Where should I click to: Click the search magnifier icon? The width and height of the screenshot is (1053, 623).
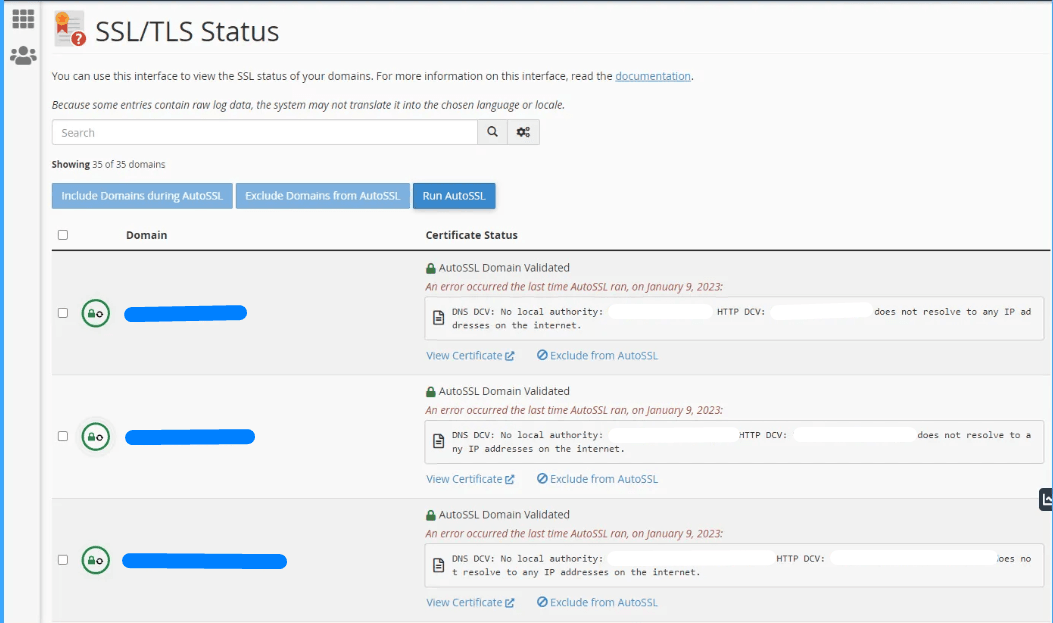tap(491, 131)
